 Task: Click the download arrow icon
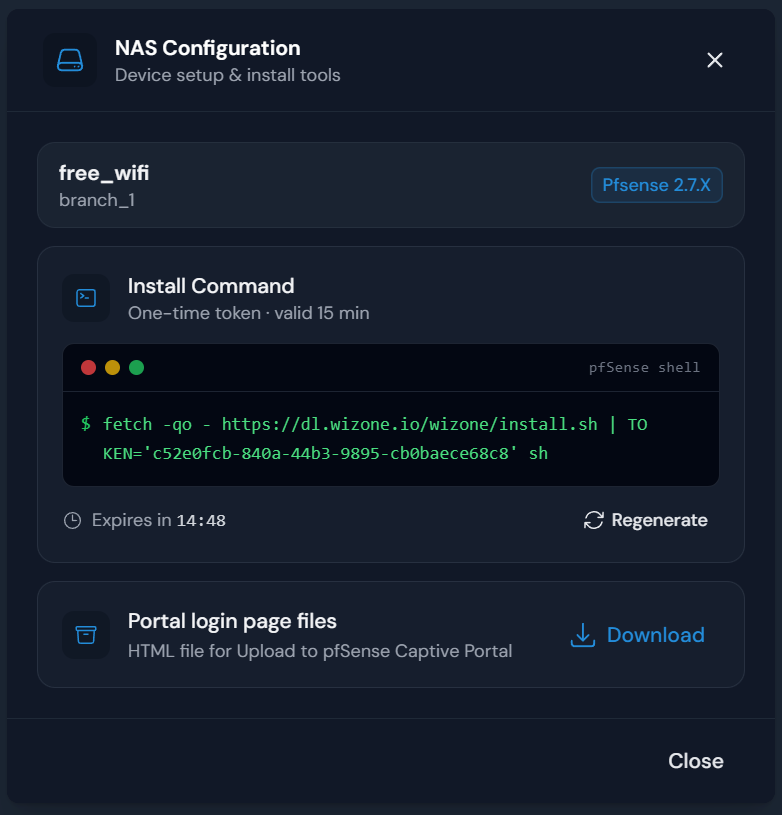coord(582,635)
